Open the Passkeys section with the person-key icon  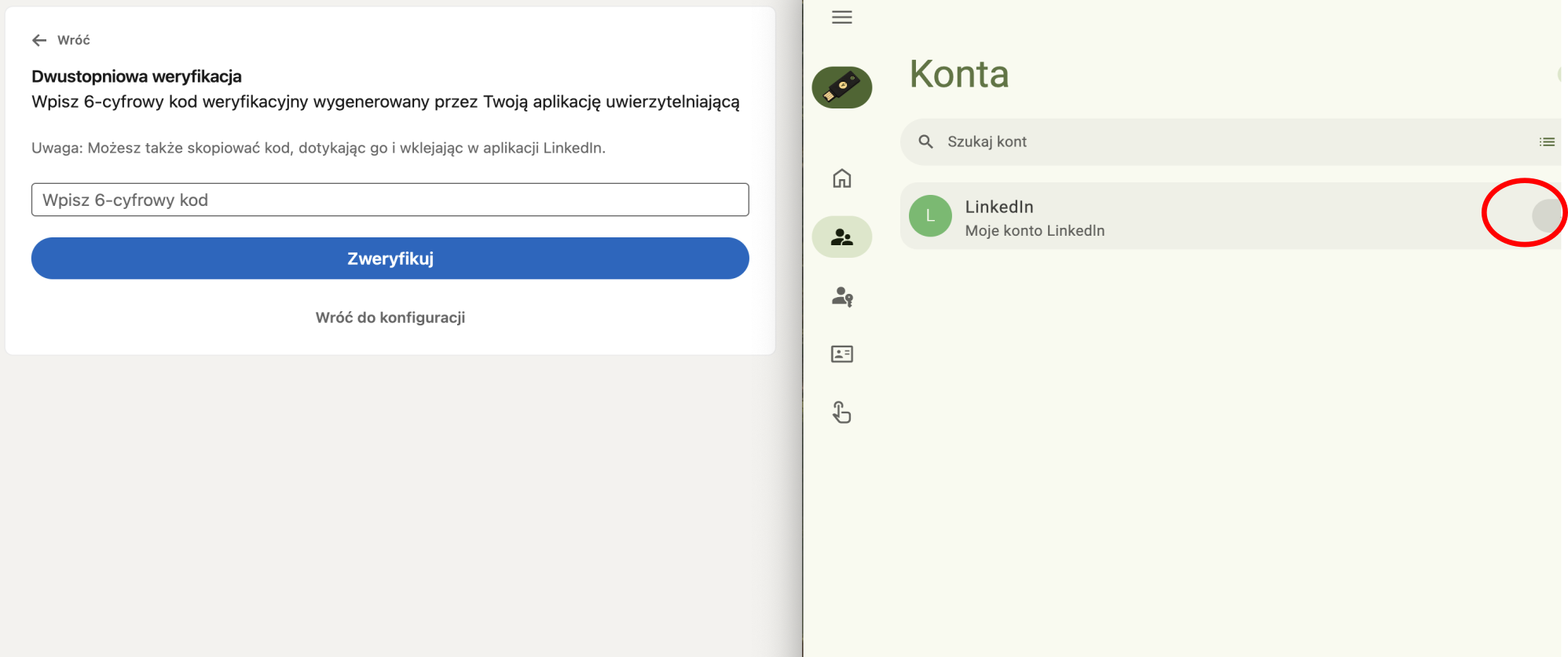841,296
